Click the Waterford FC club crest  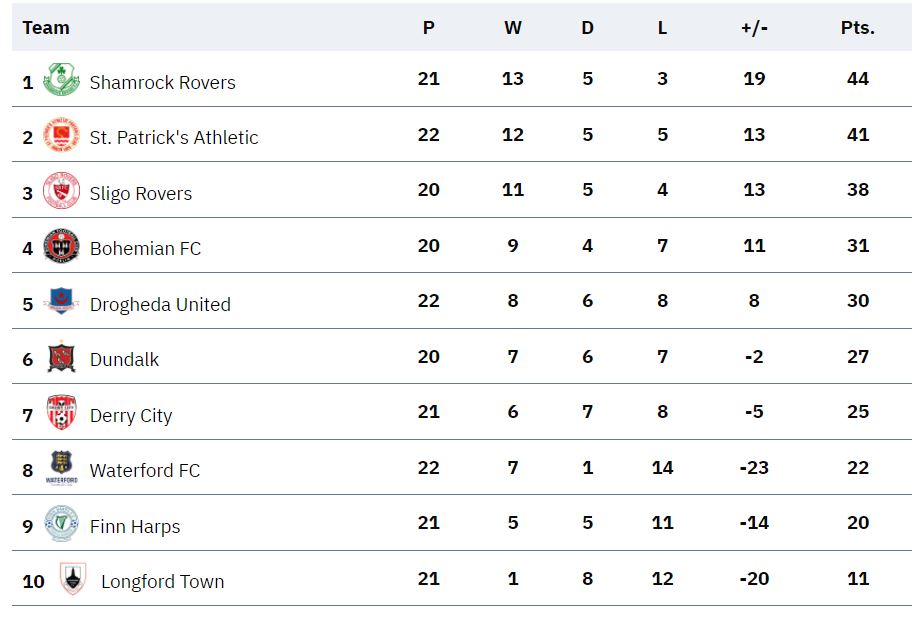[x=62, y=468]
